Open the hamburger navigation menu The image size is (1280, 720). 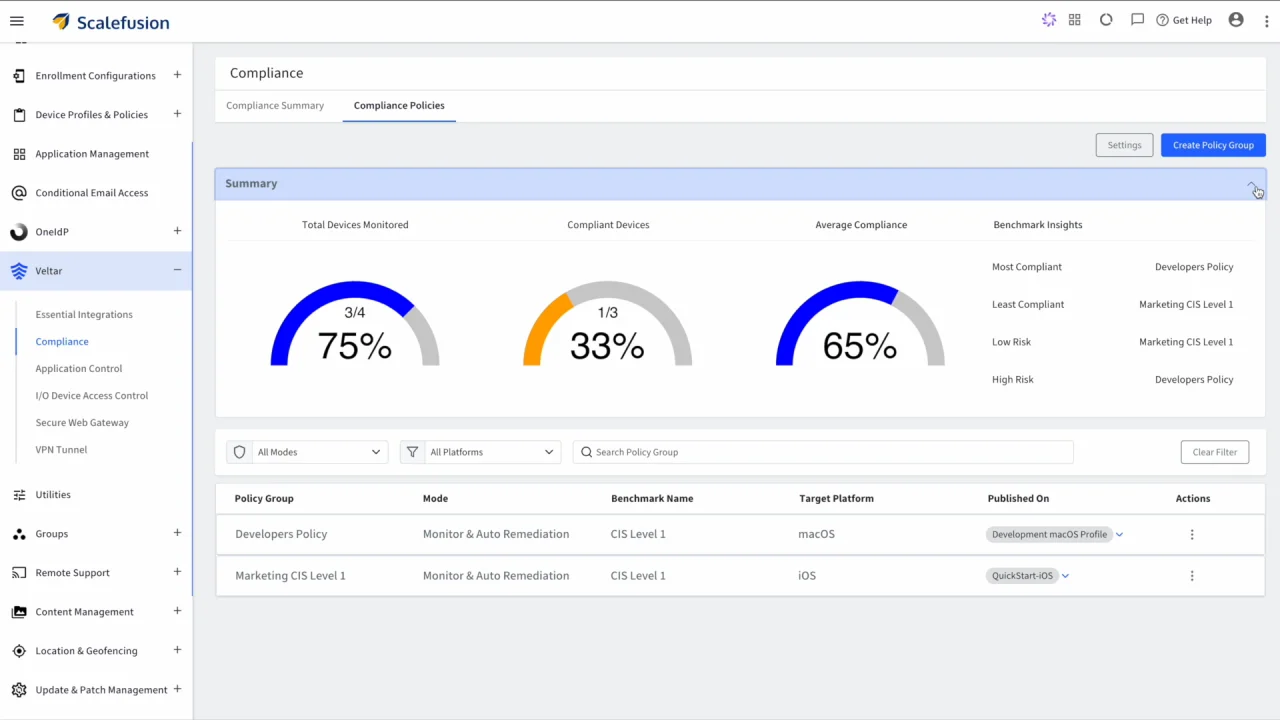[16, 21]
